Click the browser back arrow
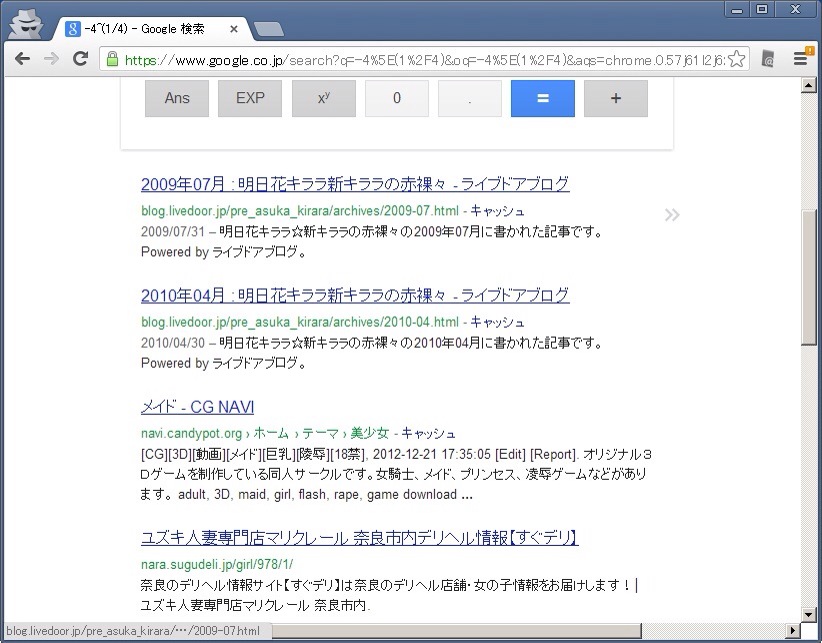Screen dimensions: 822x643 pyautogui.click(x=23, y=59)
